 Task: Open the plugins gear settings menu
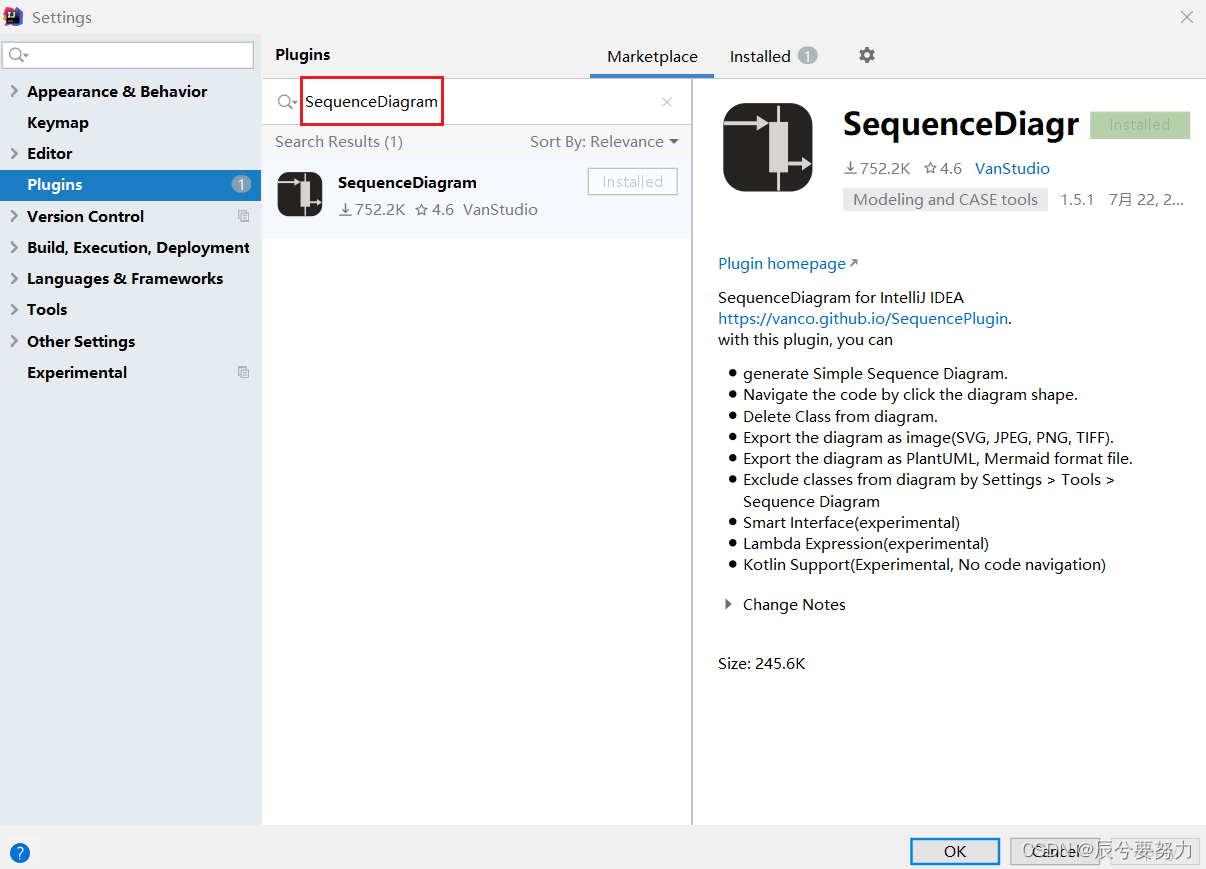867,56
